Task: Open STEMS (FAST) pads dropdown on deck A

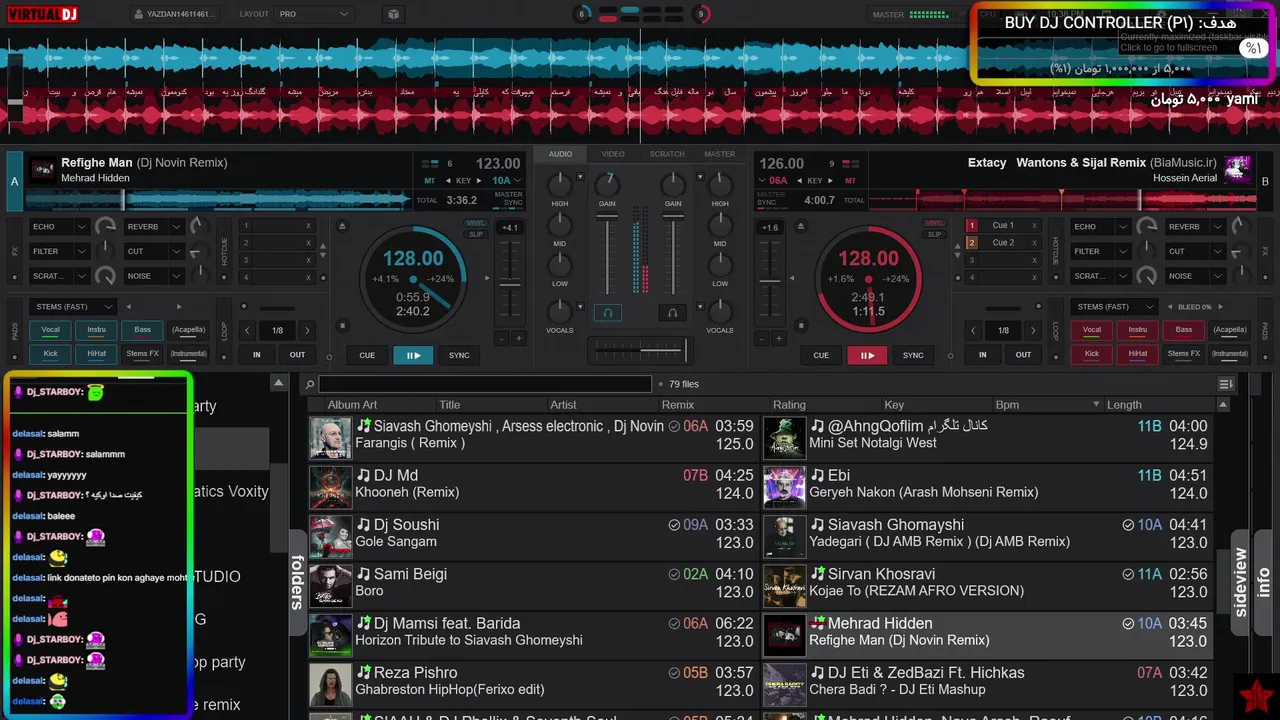Action: [x=72, y=307]
